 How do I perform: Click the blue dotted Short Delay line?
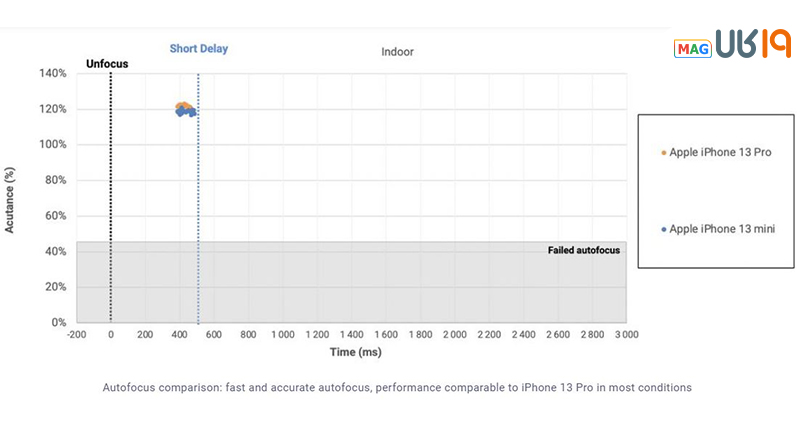[x=198, y=200]
